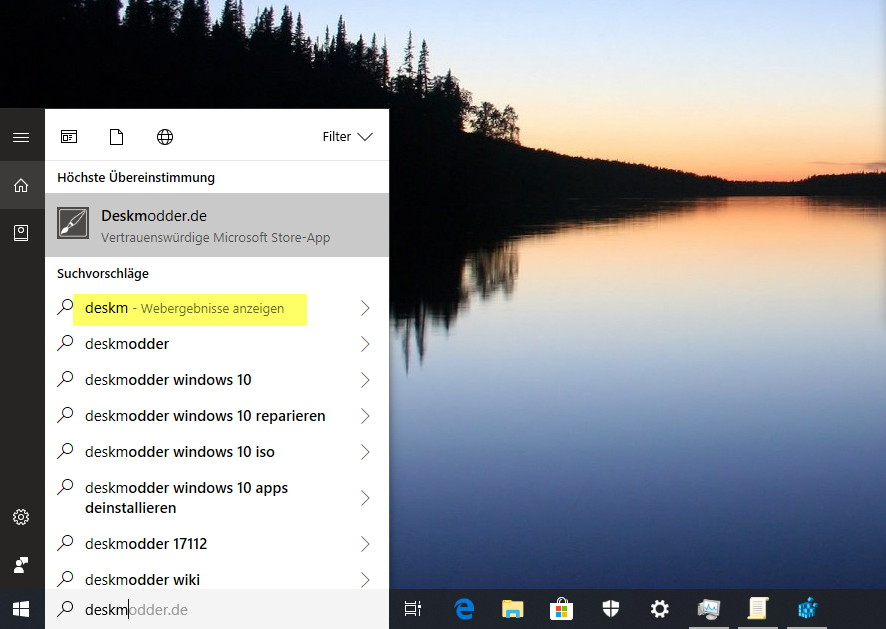Select the 'deskmodder' search suggestion

(217, 344)
